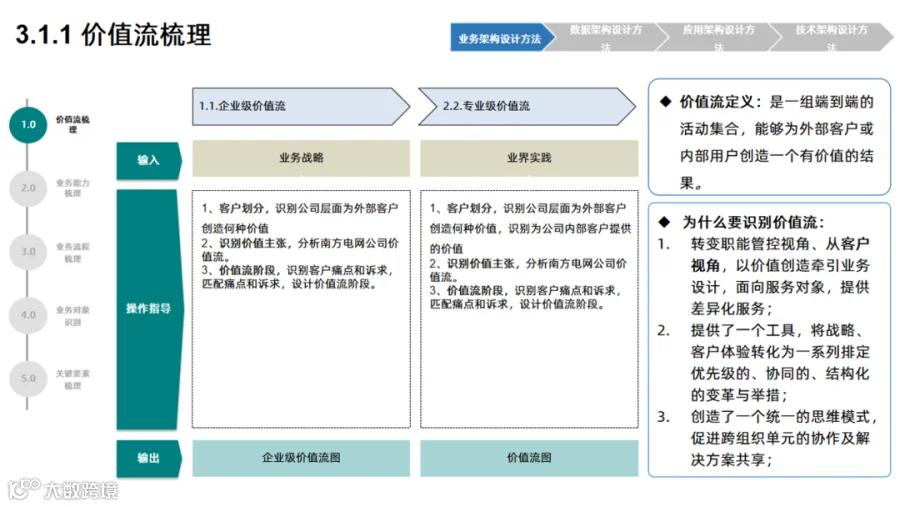Screen dimensions: 900x507
Task: Click the 1.0 step circle
Action: click(28, 125)
